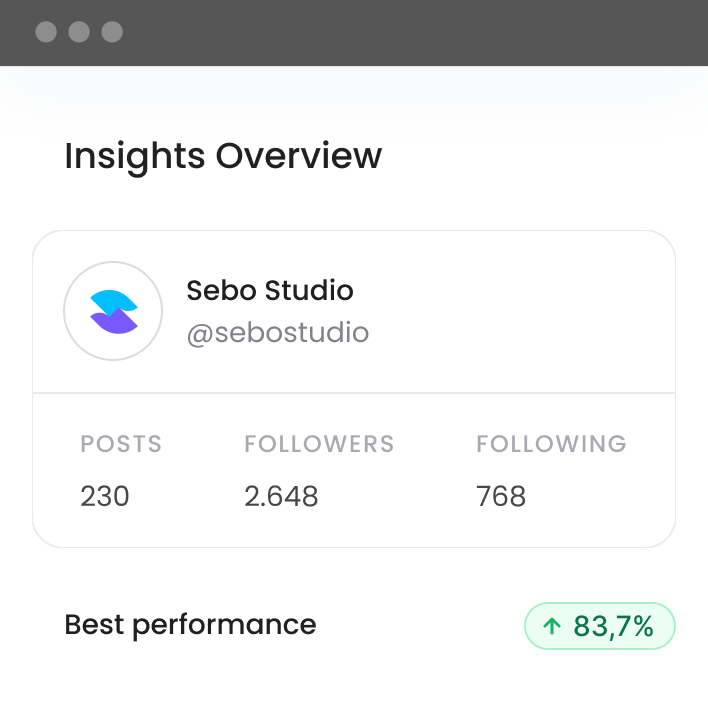Select the FOLLOWING stat label
Image resolution: width=708 pixels, height=718 pixels.
click(551, 444)
